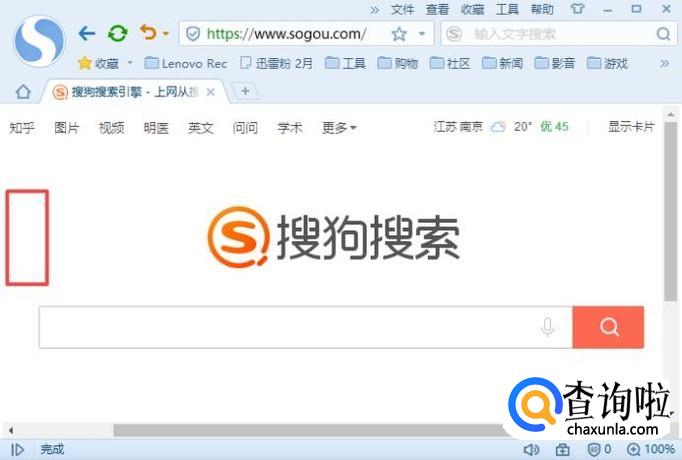The height and width of the screenshot is (460, 682).
Task: Open the 问问 link
Action: [245, 128]
